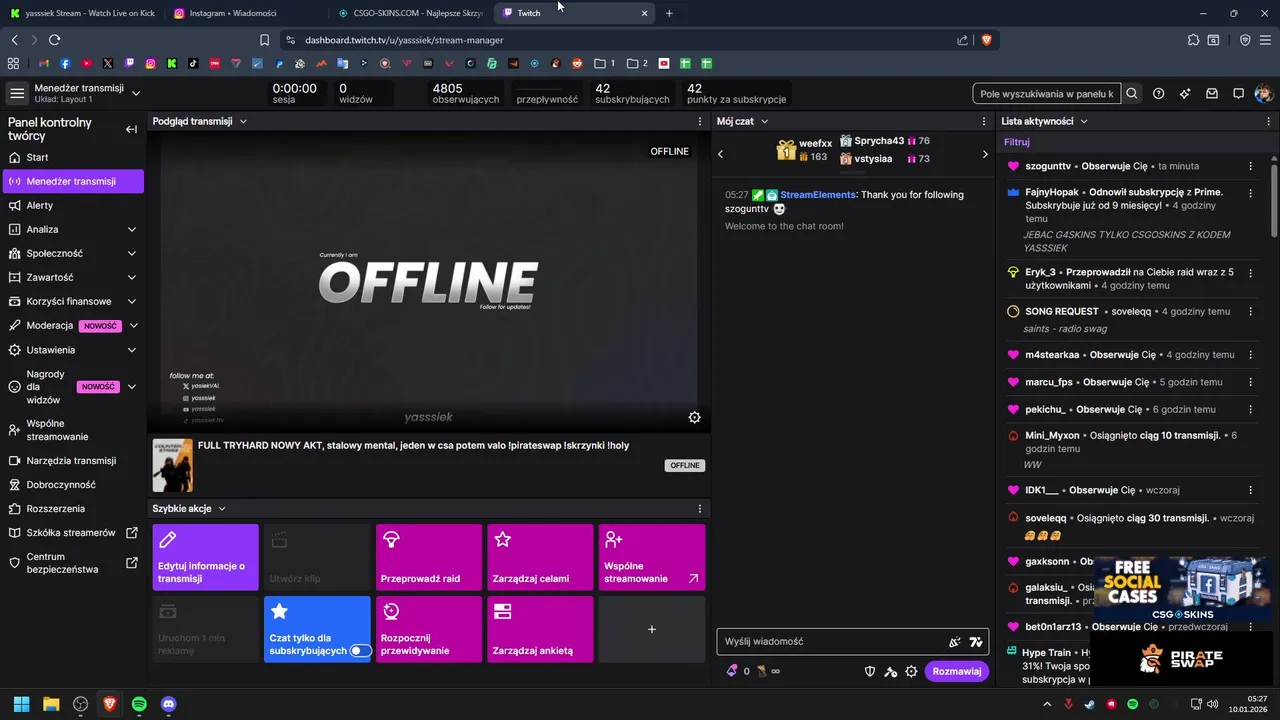The height and width of the screenshot is (720, 1280).
Task: Click the Filtruj link in activity list
Action: 1016,142
